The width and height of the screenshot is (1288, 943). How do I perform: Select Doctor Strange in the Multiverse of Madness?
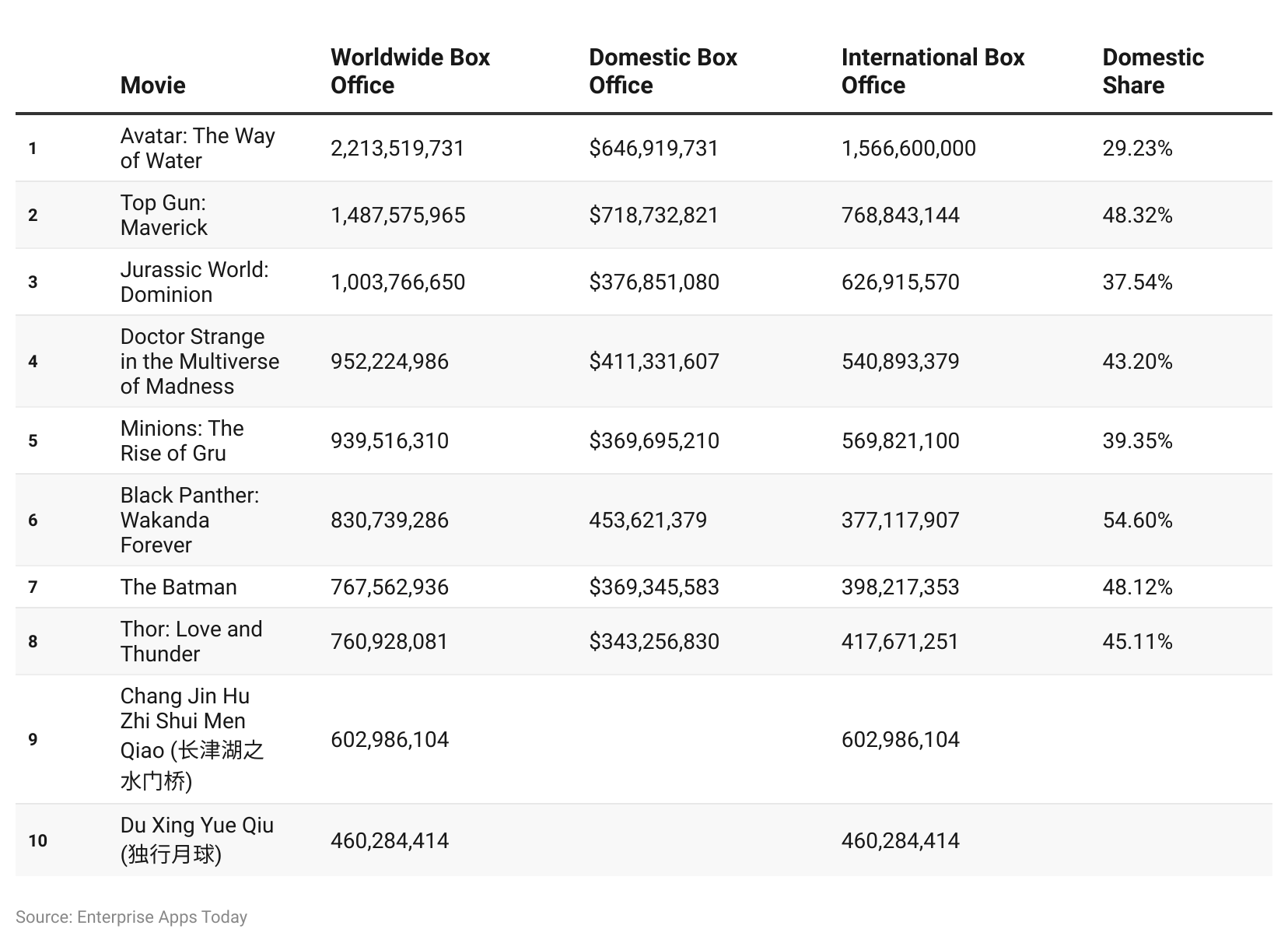pyautogui.click(x=200, y=361)
